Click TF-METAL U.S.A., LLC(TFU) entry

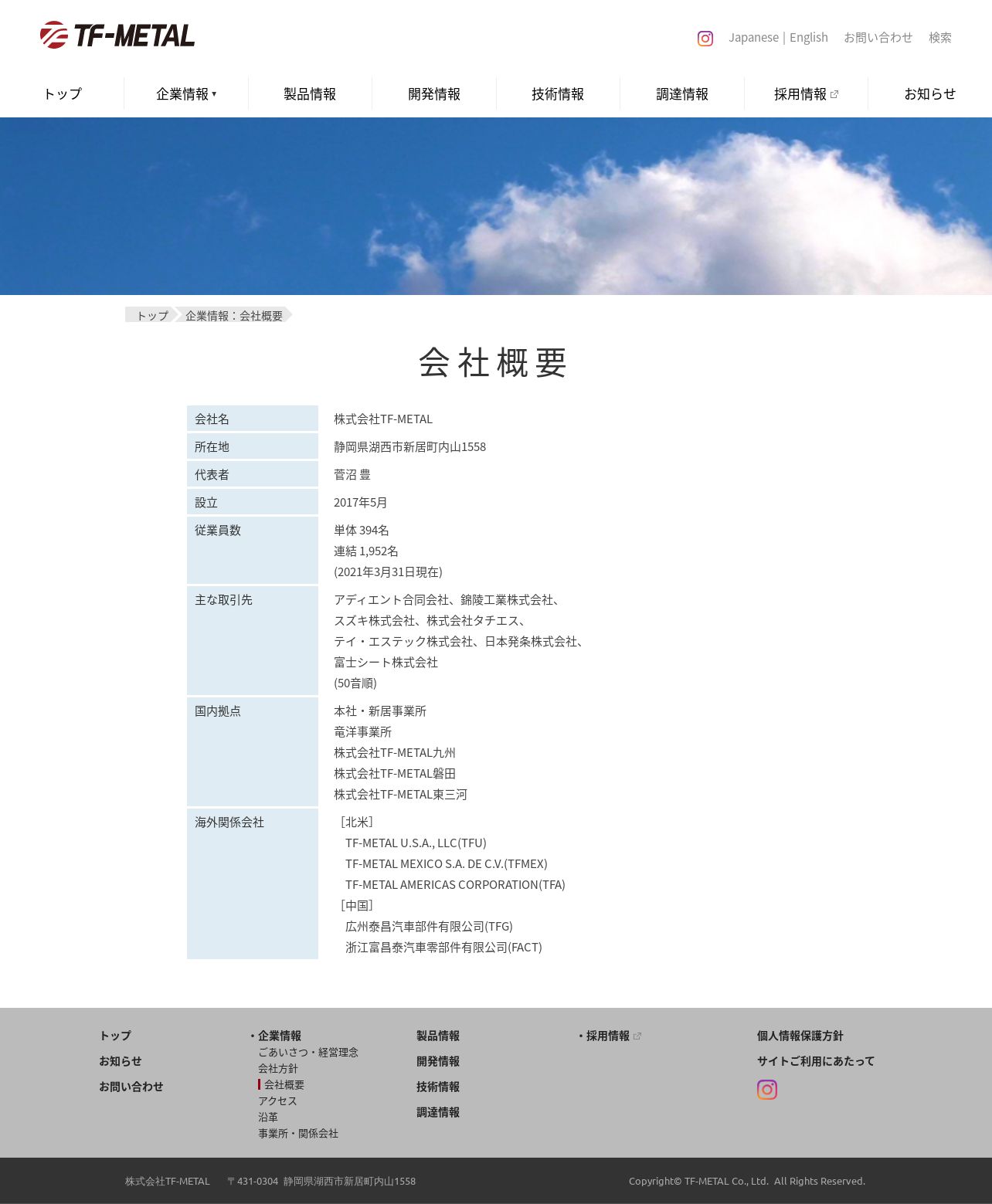[x=416, y=843]
